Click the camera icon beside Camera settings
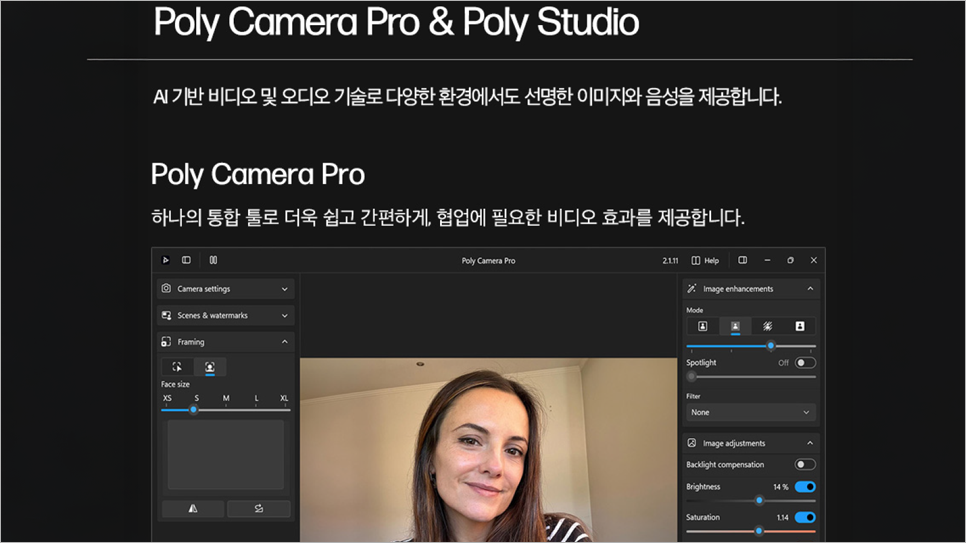Viewport: 966px width, 543px height. tap(166, 288)
